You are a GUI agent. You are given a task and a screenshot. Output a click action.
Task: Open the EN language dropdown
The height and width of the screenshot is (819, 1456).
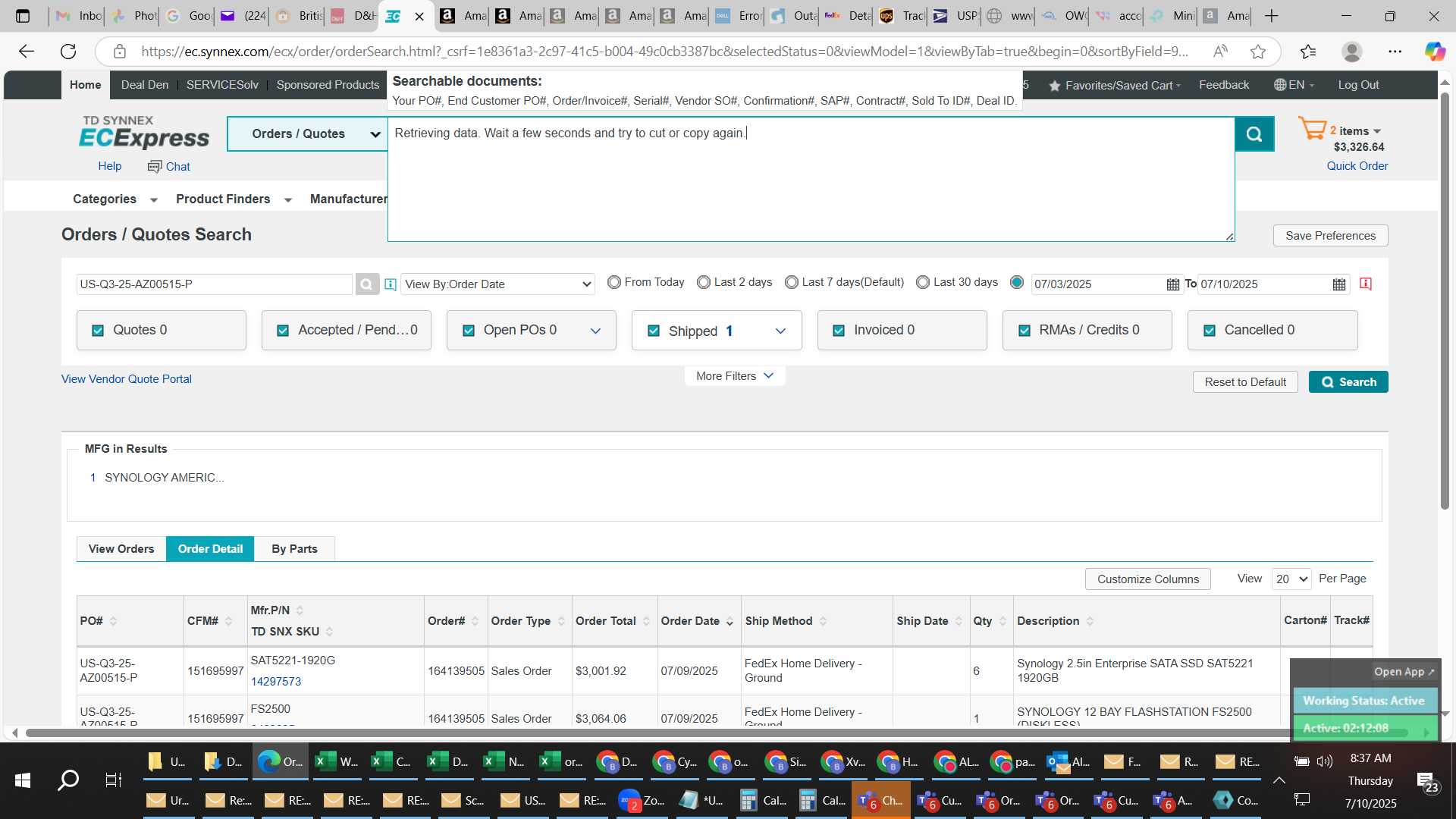(x=1294, y=85)
